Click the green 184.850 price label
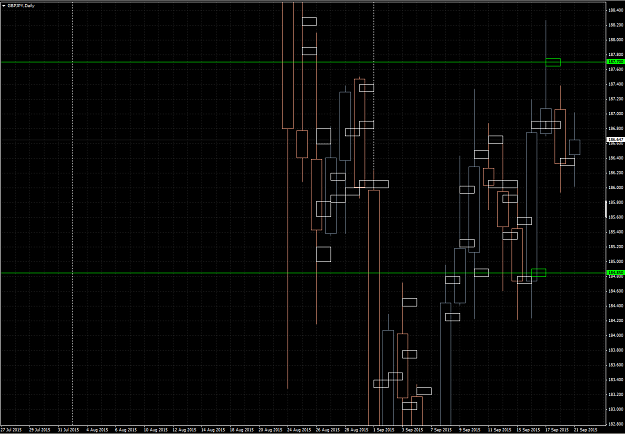The image size is (625, 434). pos(614,273)
